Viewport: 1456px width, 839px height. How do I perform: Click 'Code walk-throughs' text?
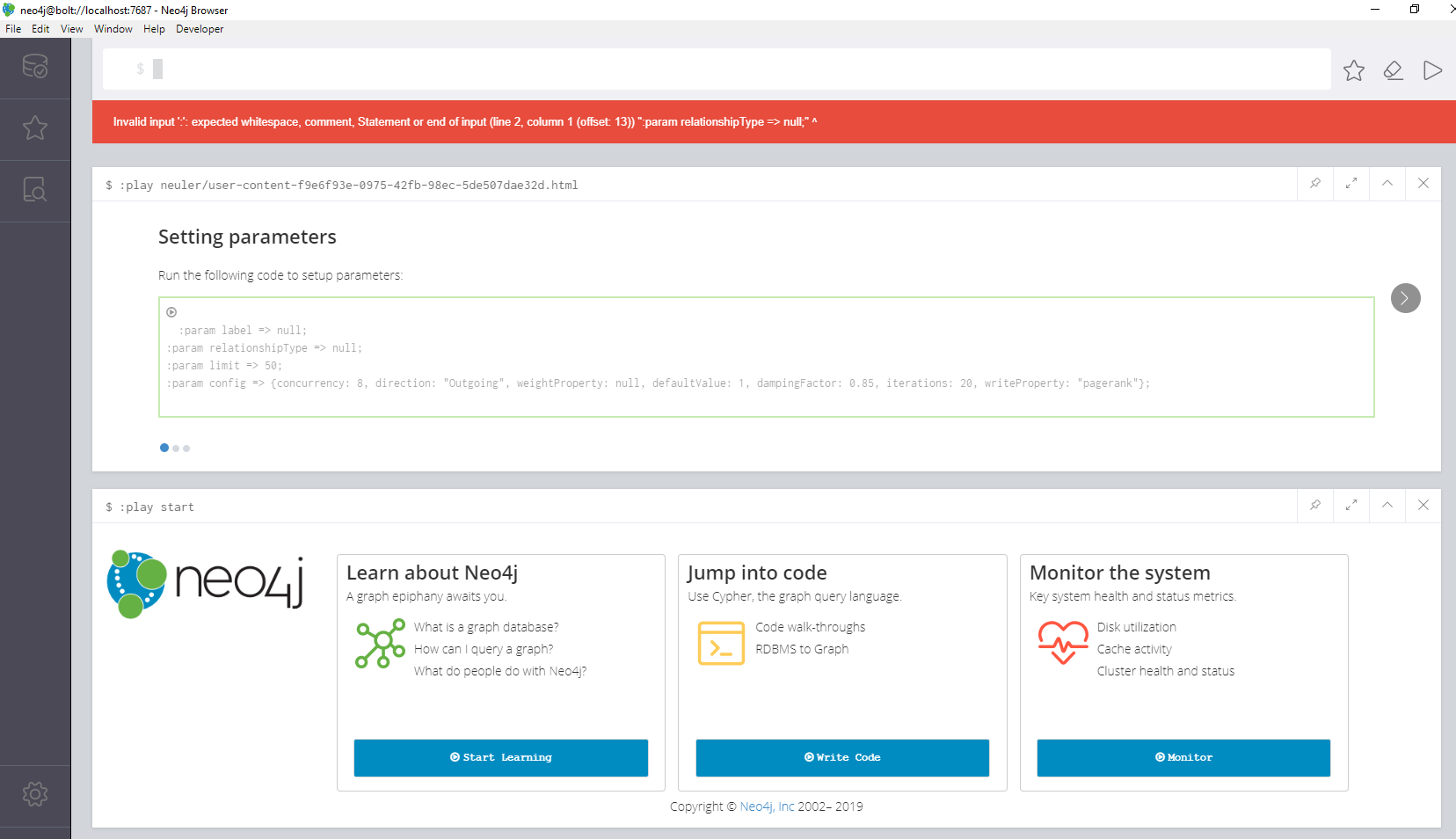pyautogui.click(x=811, y=627)
